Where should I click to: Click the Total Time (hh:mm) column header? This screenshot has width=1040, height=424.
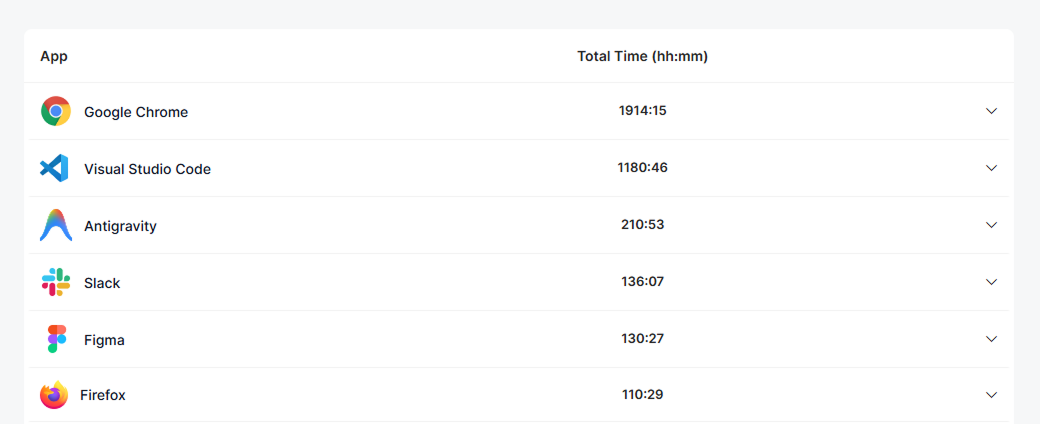click(x=642, y=56)
